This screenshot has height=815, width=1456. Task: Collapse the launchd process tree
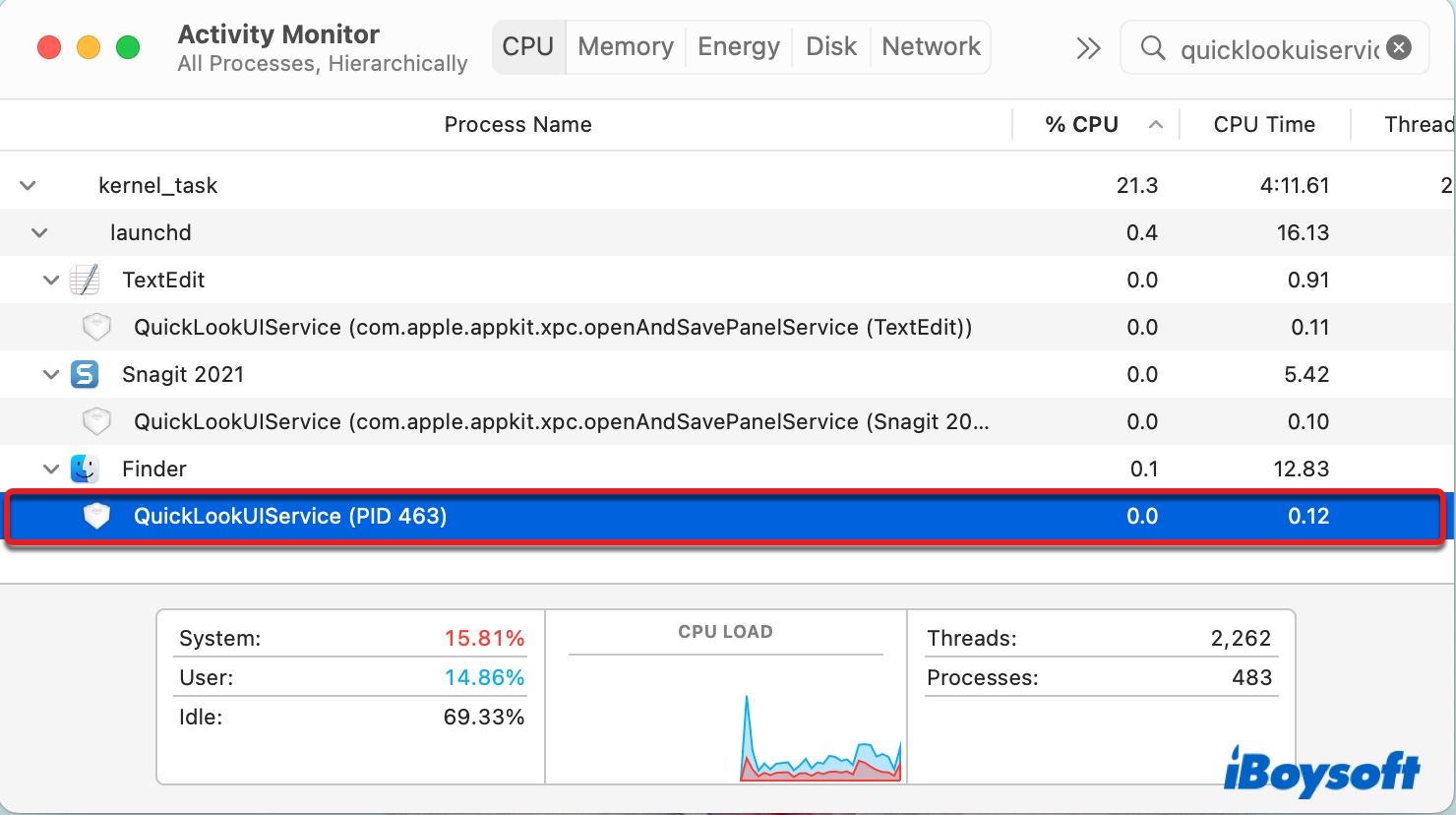(39, 233)
